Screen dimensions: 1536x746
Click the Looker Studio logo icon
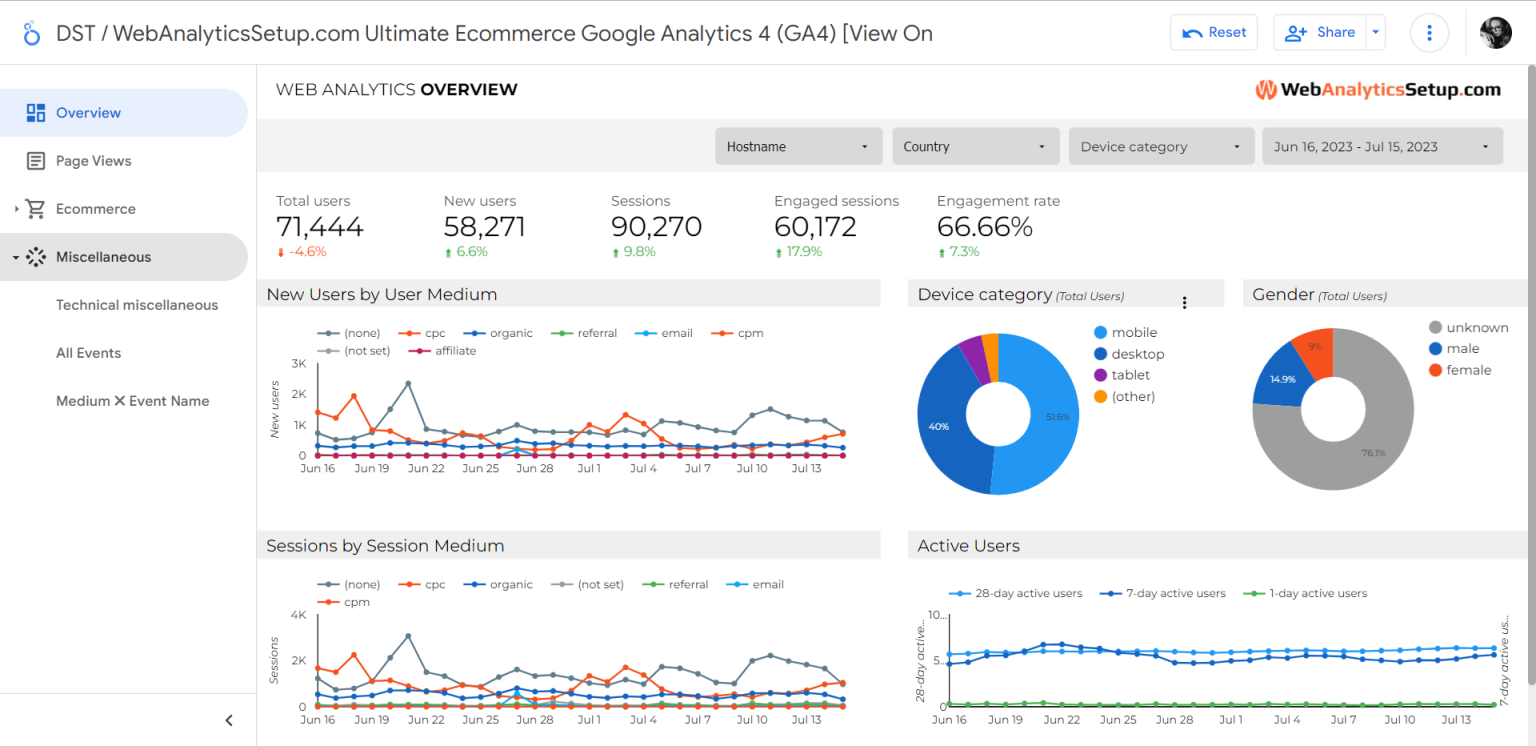(x=29, y=31)
